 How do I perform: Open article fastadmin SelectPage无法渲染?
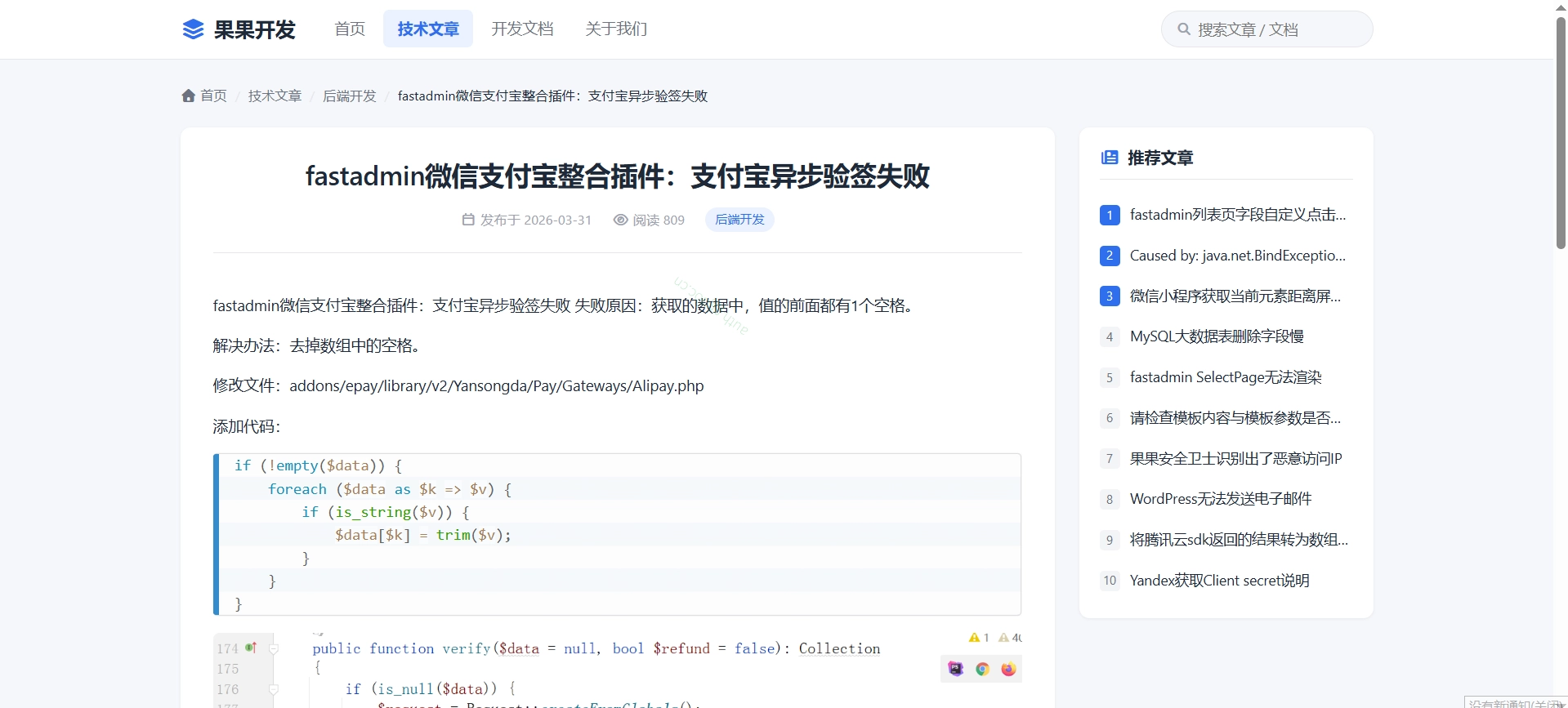point(1226,377)
